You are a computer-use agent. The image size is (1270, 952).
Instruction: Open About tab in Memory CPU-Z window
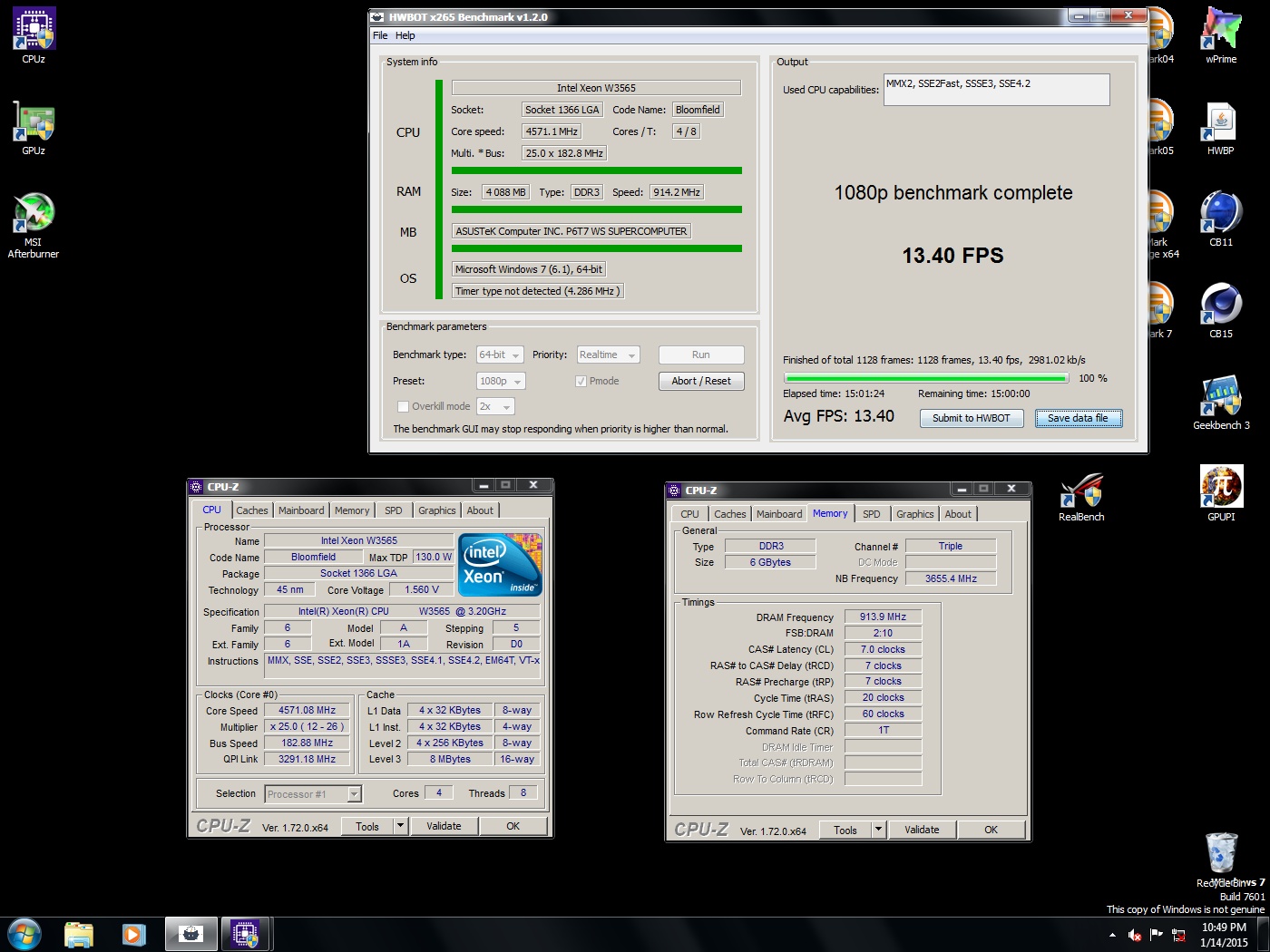coord(958,514)
